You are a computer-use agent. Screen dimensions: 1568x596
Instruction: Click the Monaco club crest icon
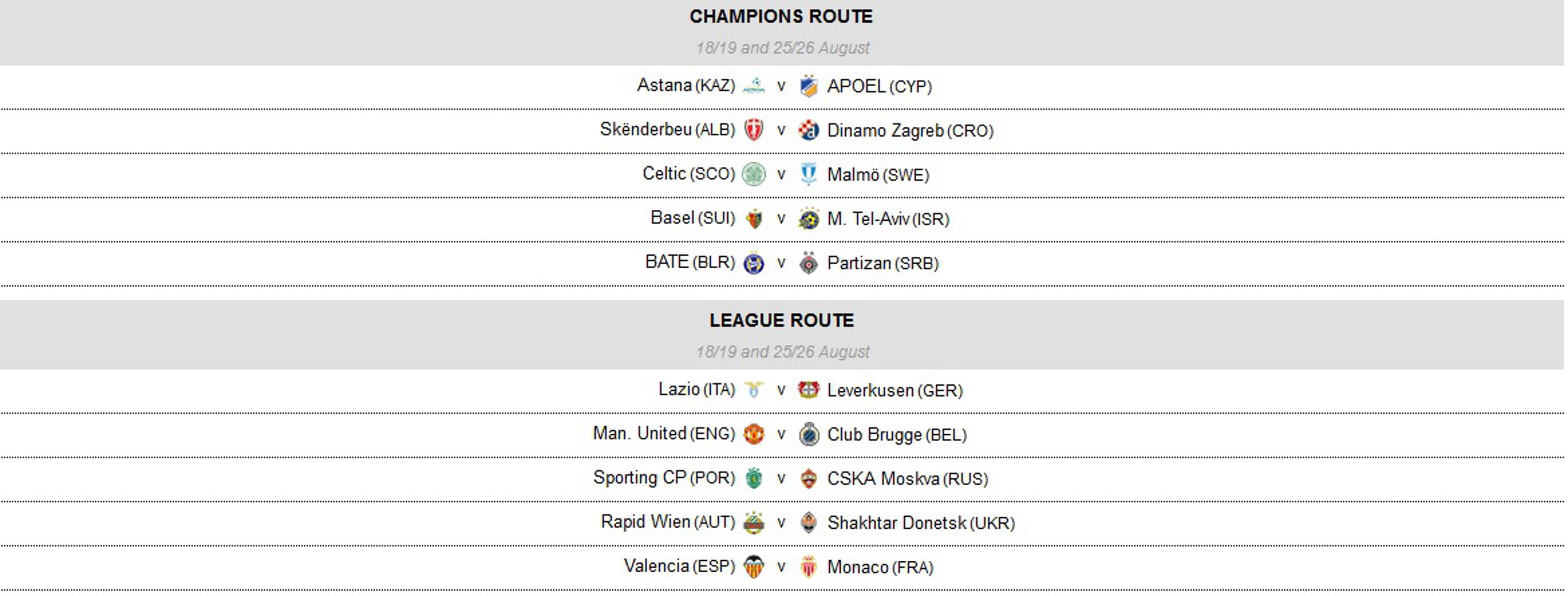808,566
